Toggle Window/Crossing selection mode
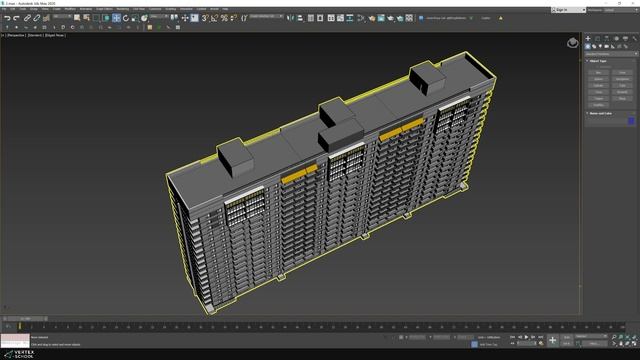 click(x=106, y=18)
